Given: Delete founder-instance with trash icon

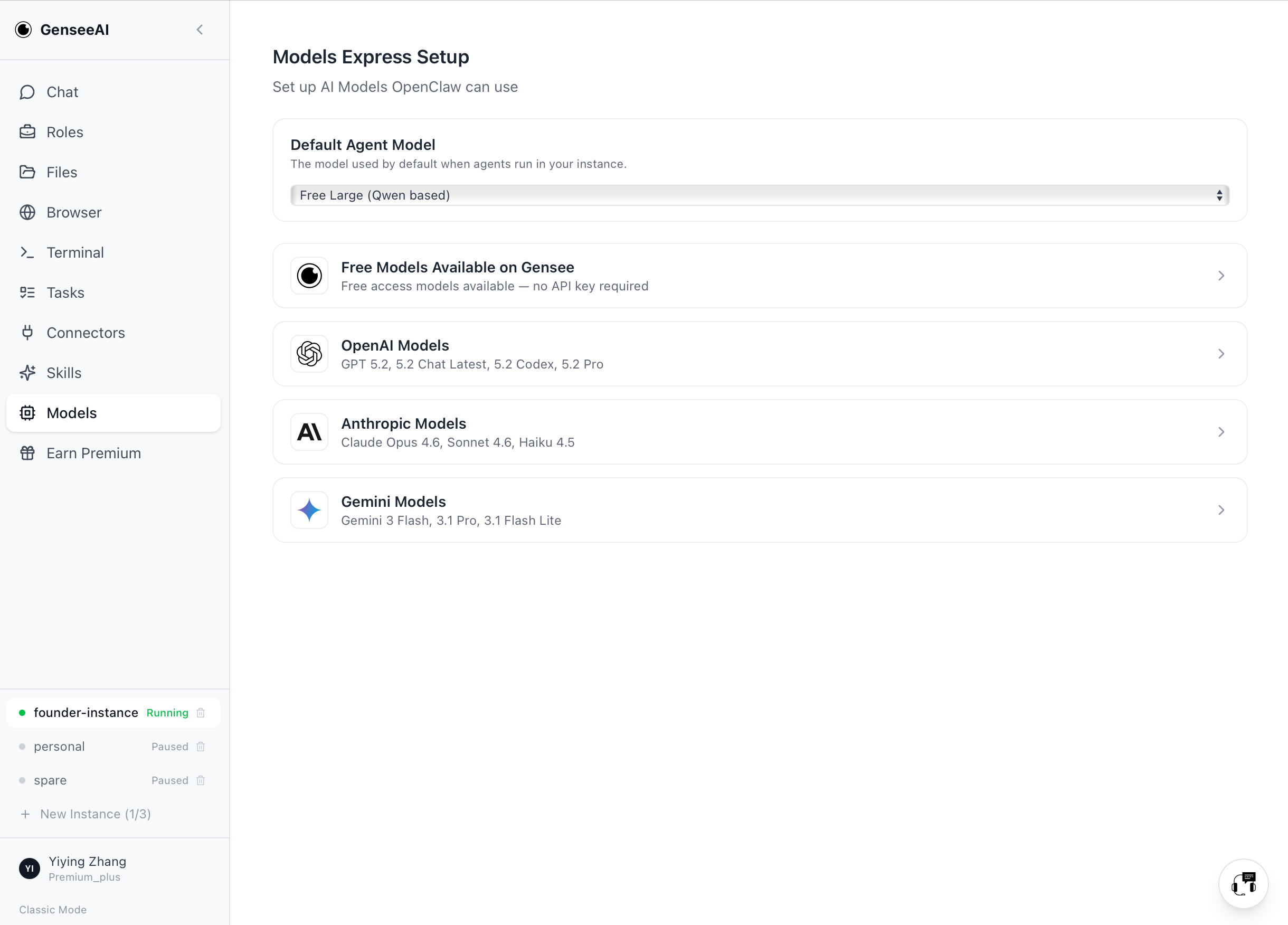Looking at the screenshot, I should point(201,713).
